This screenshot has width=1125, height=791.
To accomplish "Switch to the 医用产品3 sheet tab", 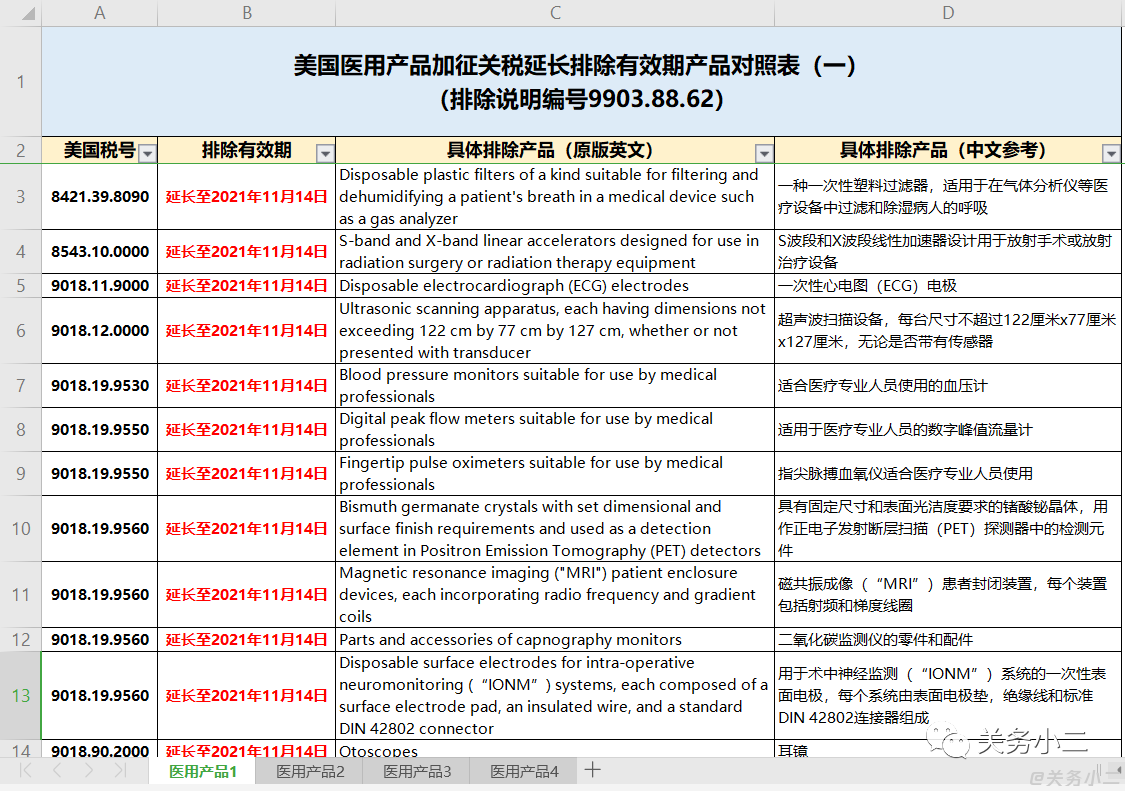I will click(417, 772).
